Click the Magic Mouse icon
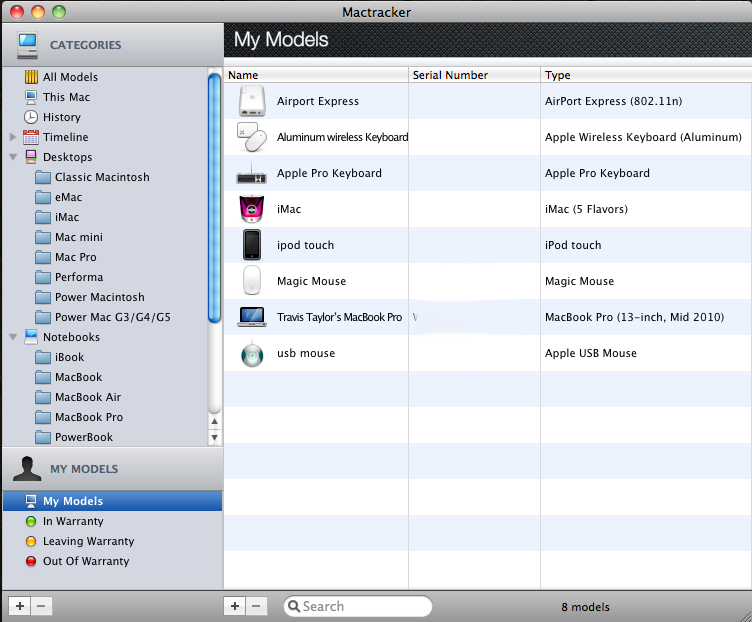This screenshot has height=622, width=752. click(252, 280)
